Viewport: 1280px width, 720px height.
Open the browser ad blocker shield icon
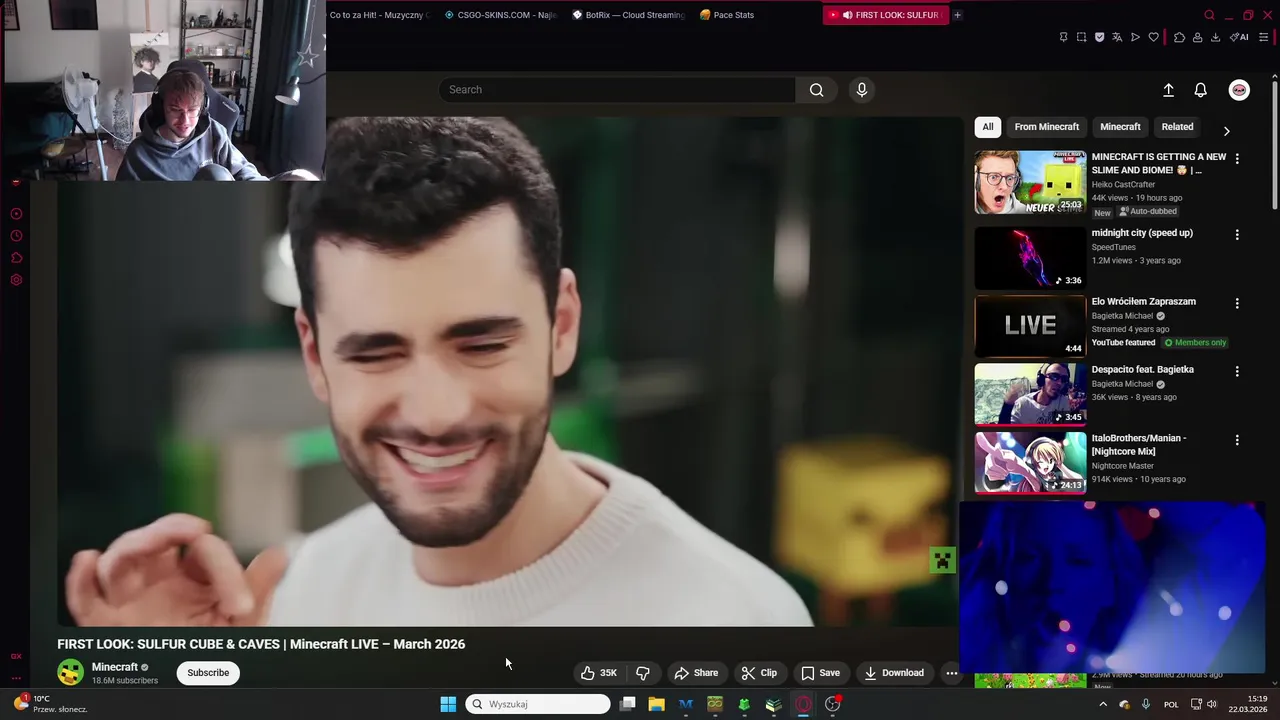click(1099, 37)
